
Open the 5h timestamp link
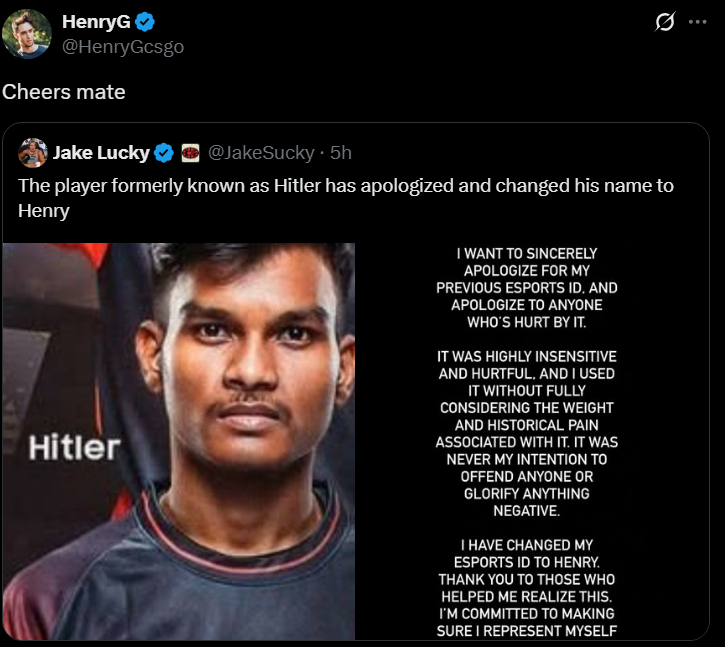click(341, 153)
